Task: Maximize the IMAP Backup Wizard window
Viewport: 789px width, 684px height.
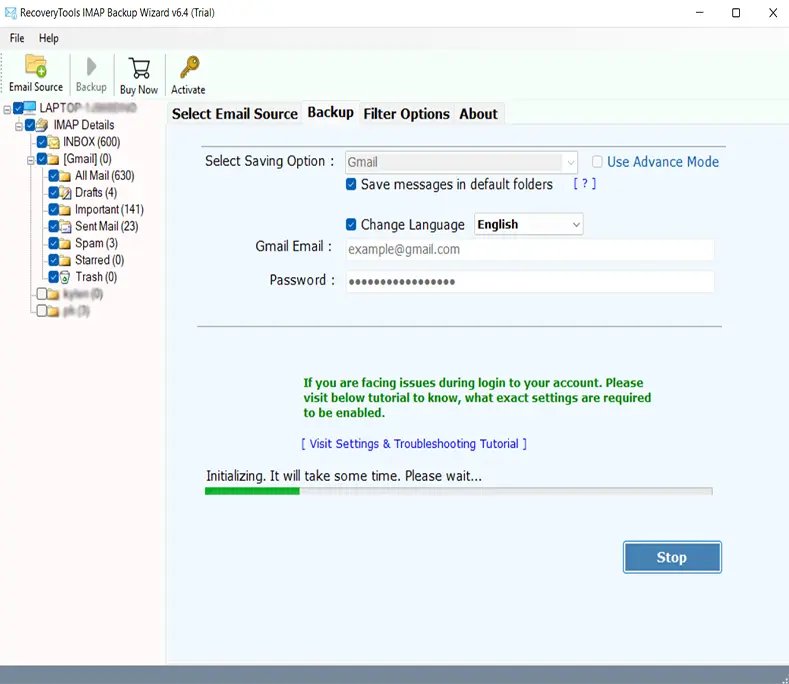Action: tap(736, 13)
